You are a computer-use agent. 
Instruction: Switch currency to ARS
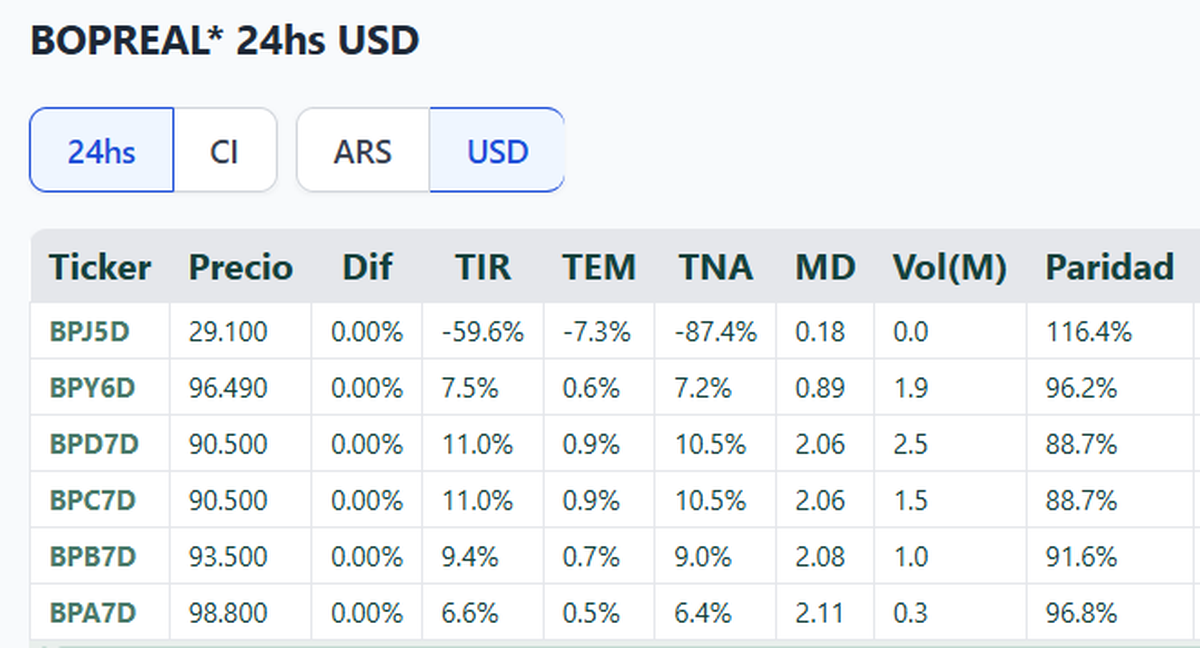363,151
